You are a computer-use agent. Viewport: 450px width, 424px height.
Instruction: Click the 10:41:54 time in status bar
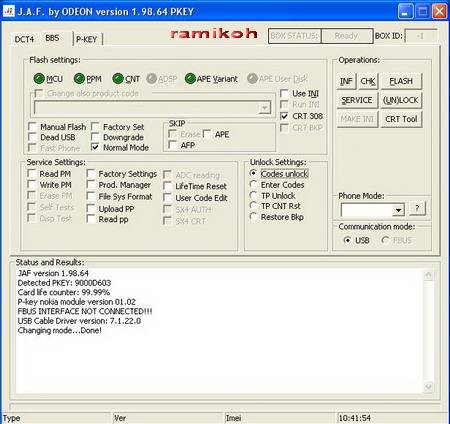click(355, 418)
